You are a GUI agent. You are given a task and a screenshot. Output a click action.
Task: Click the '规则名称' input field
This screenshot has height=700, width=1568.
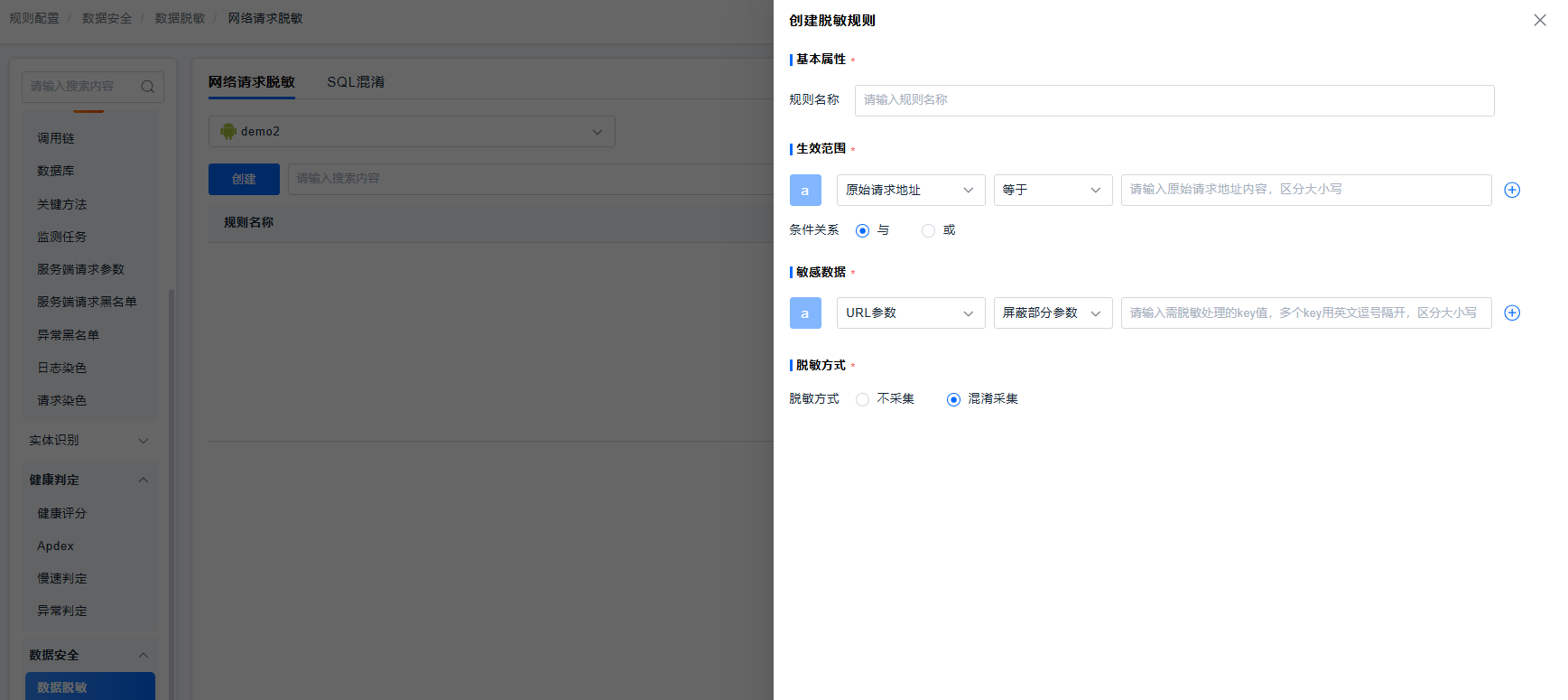[x=1174, y=100]
